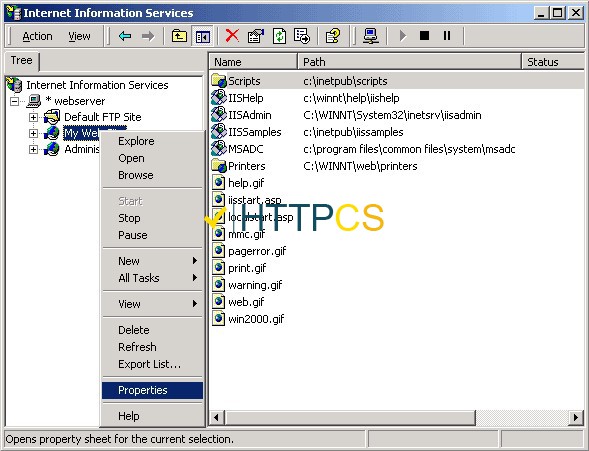Open the New submenu

coord(153,261)
